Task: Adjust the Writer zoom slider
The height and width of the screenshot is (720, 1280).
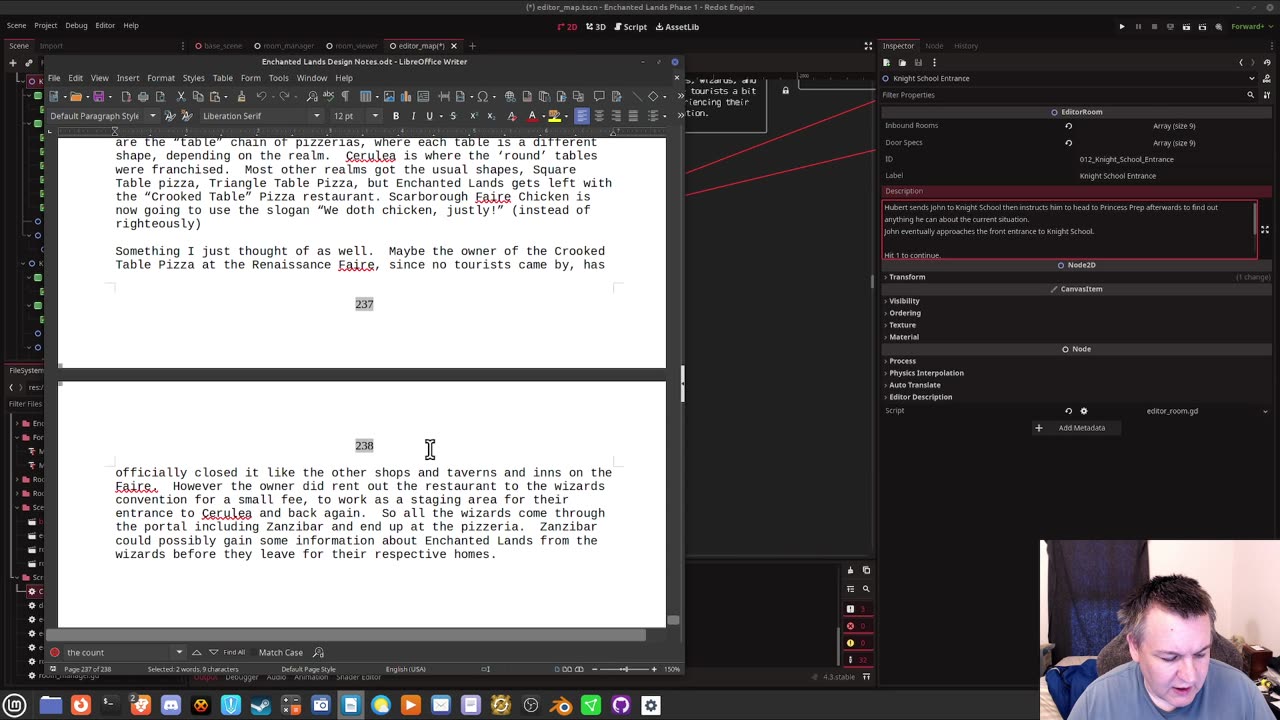Action: point(624,669)
